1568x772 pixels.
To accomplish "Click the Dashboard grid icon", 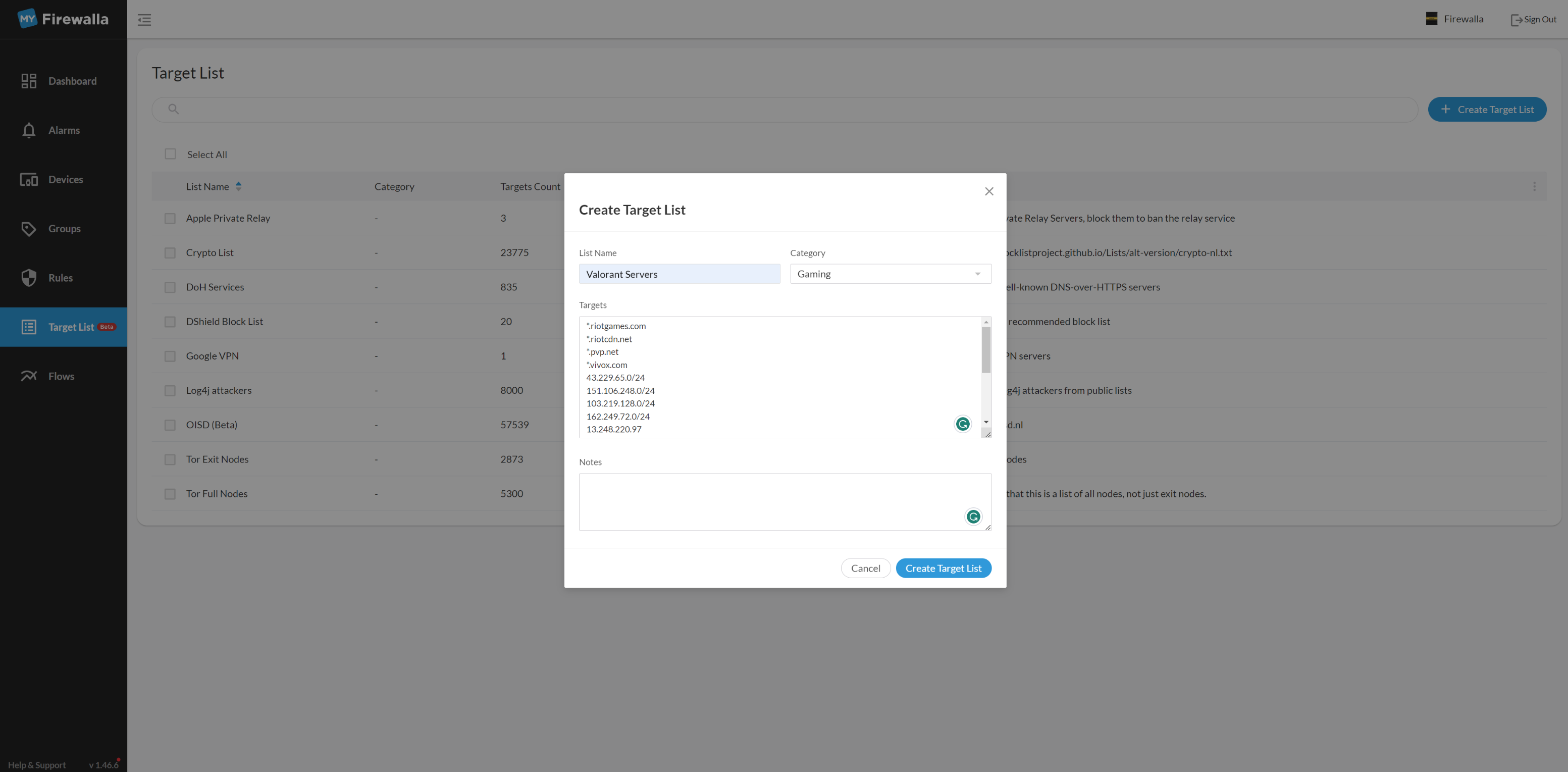I will click(x=29, y=81).
